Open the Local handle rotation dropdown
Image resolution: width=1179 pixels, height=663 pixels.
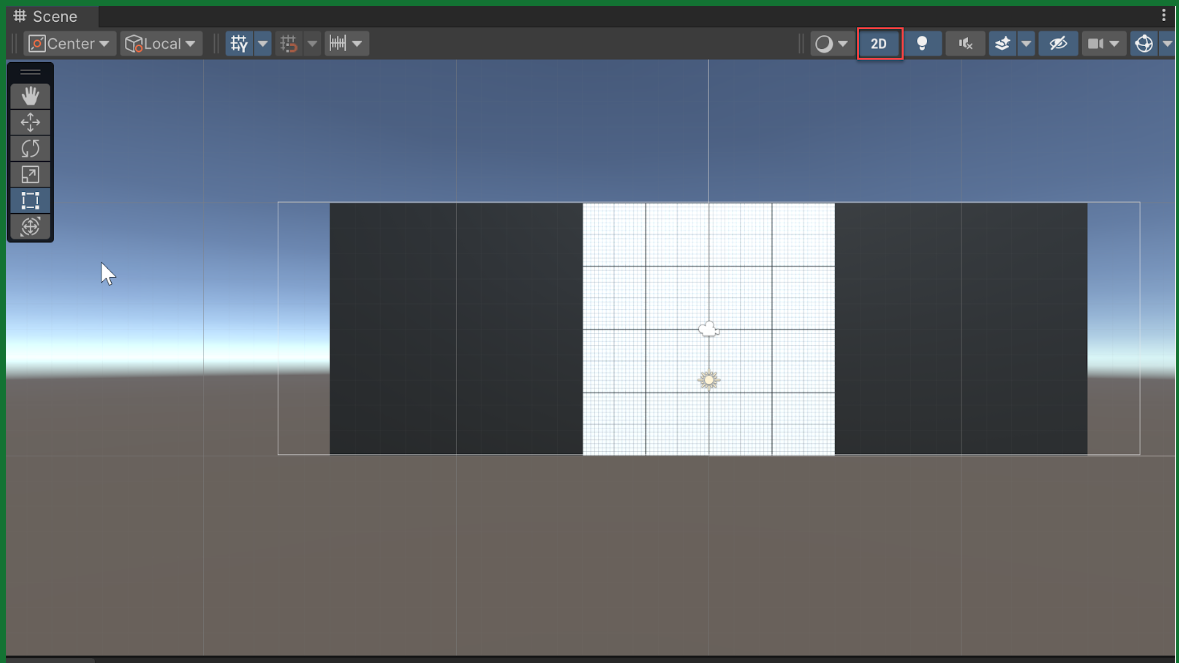coord(161,44)
